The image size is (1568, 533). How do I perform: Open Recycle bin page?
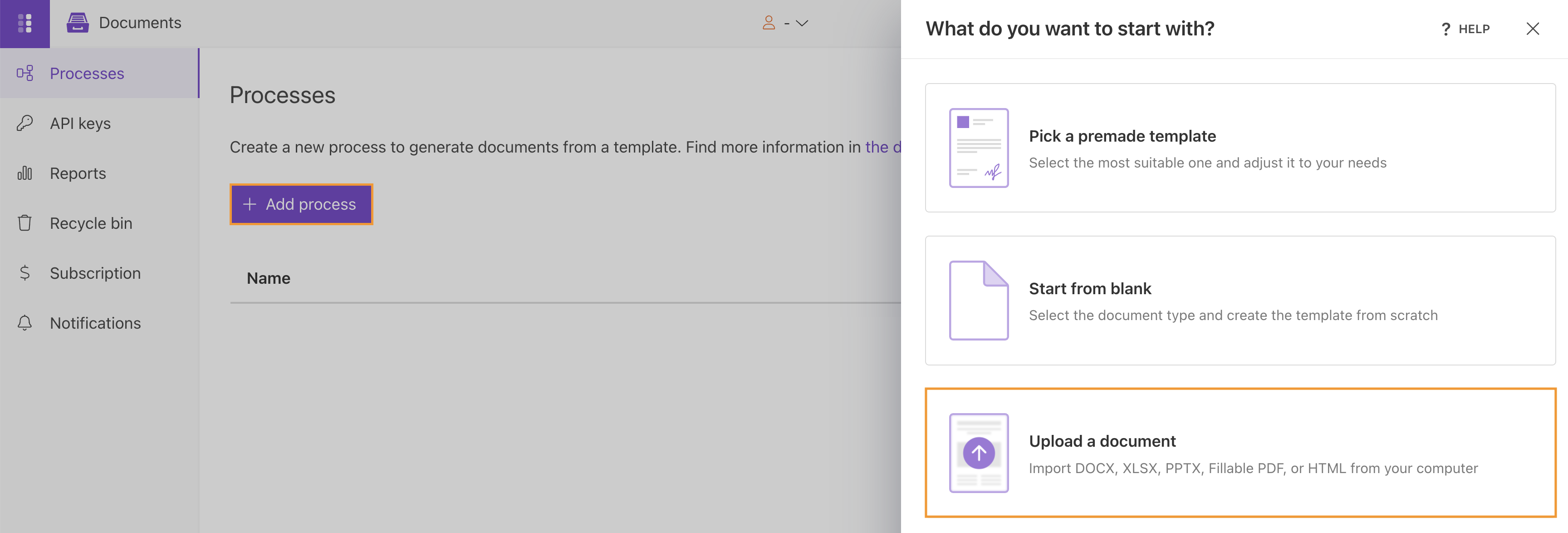point(99,223)
